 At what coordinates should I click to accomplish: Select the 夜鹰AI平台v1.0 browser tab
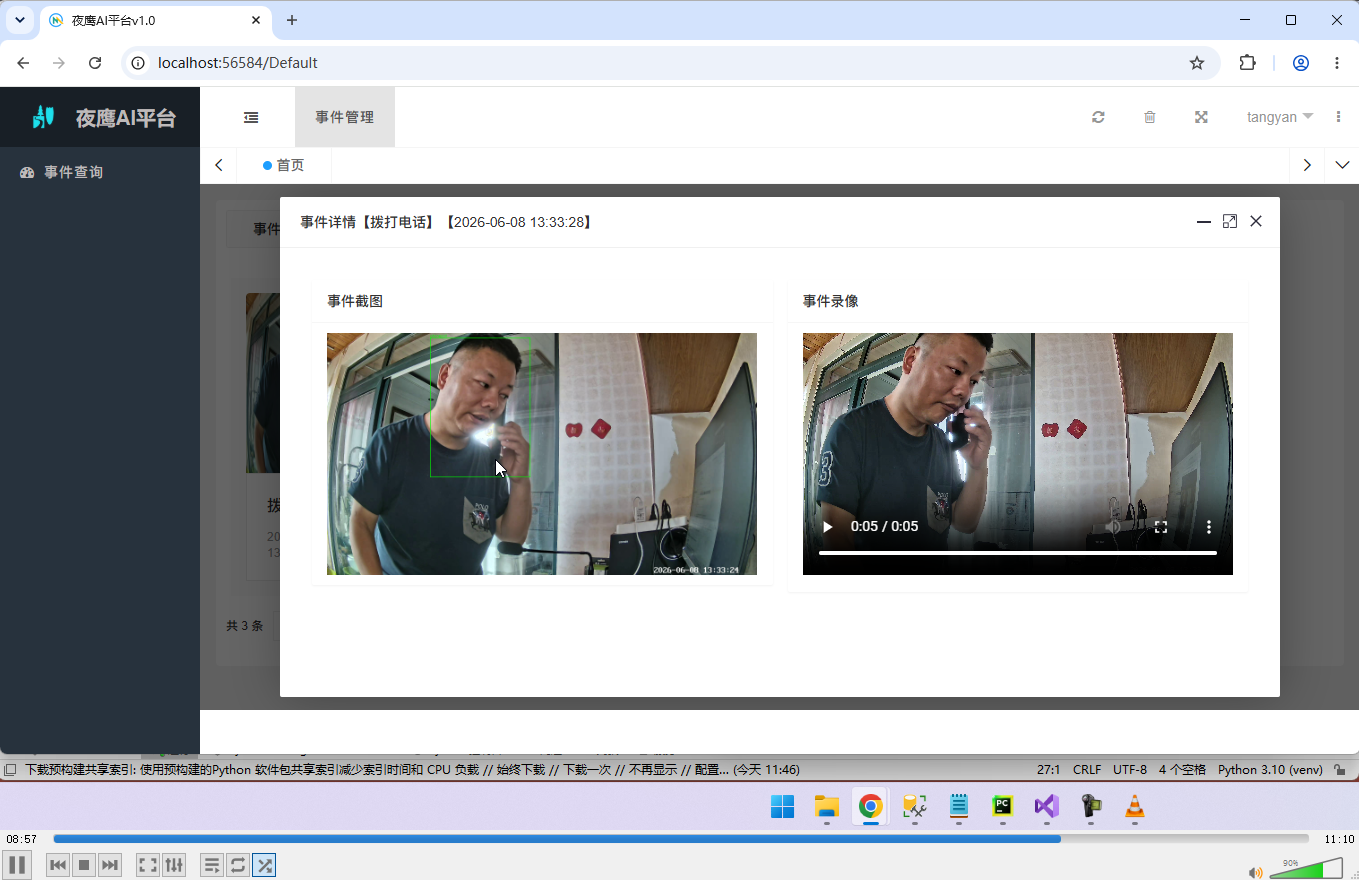pyautogui.click(x=157, y=20)
